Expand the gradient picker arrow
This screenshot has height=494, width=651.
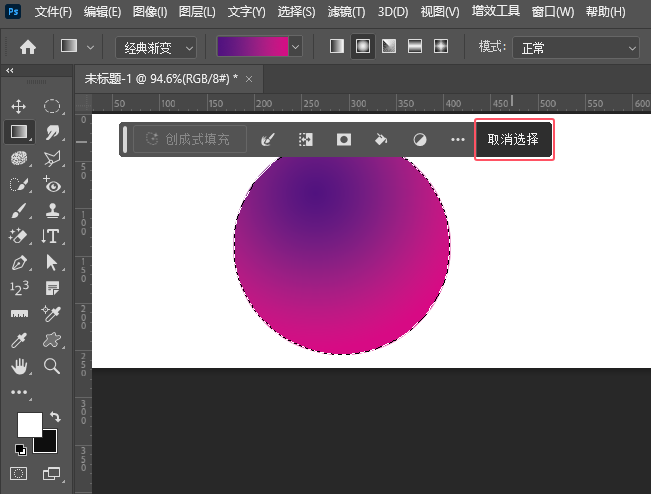tap(295, 46)
